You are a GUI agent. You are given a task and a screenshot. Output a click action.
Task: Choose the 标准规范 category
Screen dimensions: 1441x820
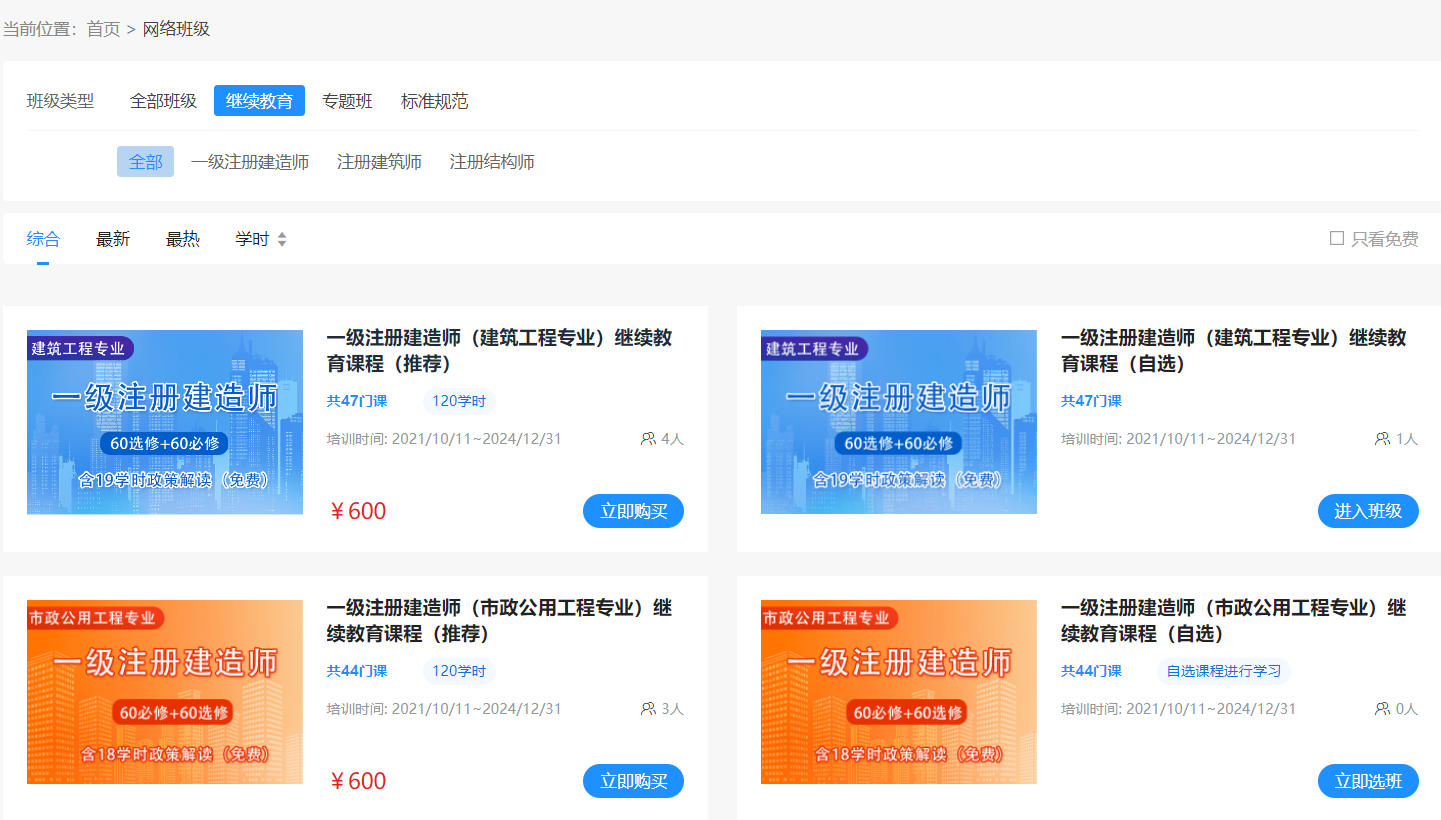click(x=434, y=101)
